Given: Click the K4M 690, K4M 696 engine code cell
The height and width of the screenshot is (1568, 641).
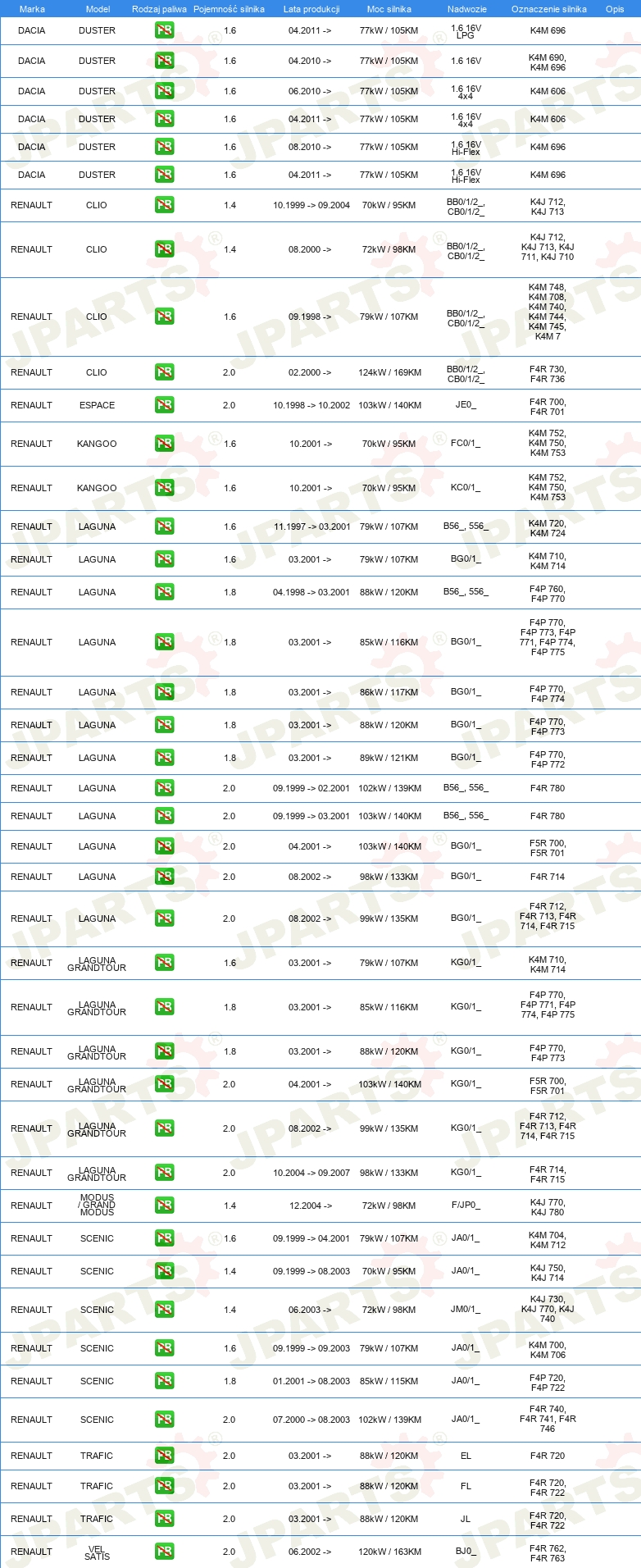Looking at the screenshot, I should (x=548, y=62).
